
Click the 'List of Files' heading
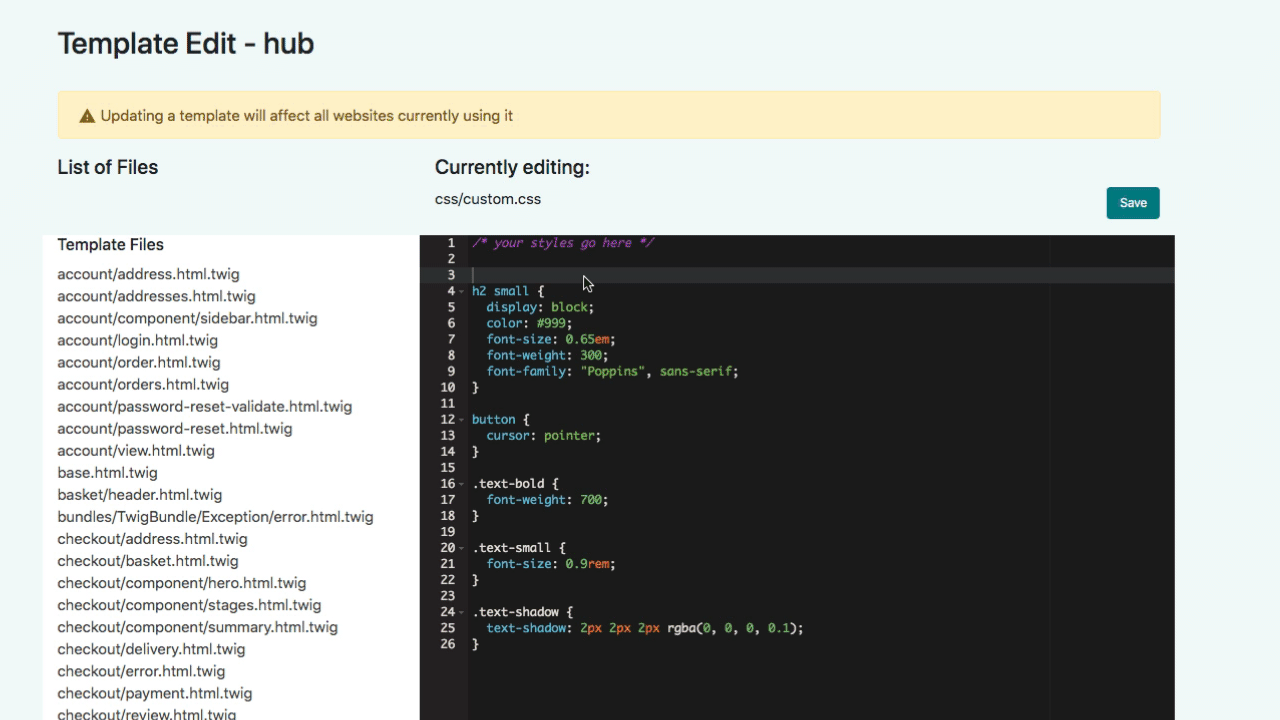pos(108,167)
